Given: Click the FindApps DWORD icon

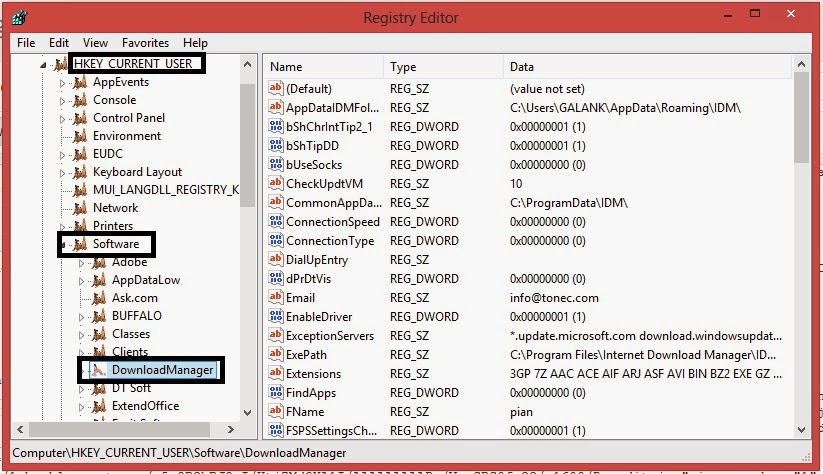Looking at the screenshot, I should tap(276, 392).
